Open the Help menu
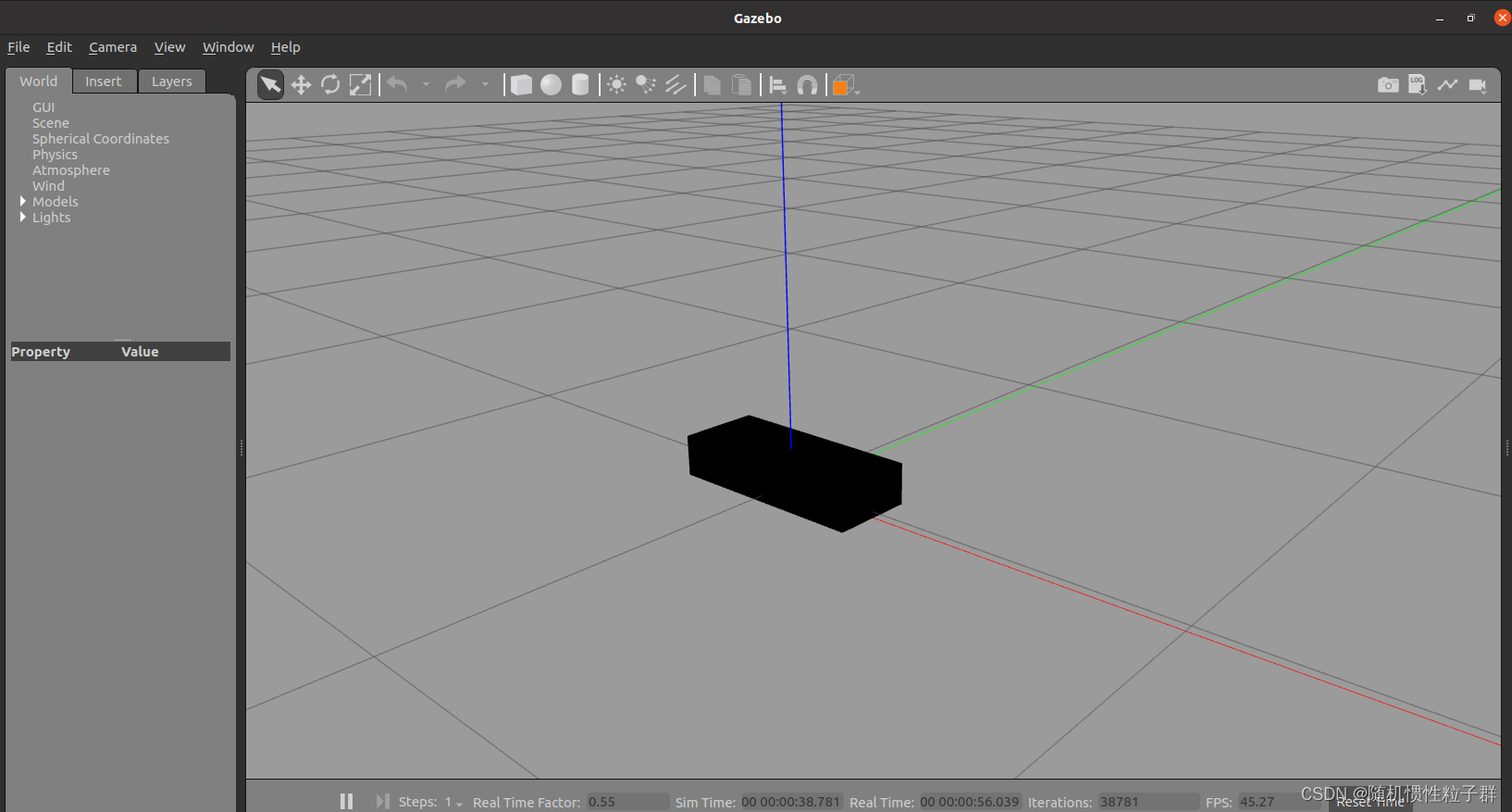1512x812 pixels. click(x=285, y=47)
